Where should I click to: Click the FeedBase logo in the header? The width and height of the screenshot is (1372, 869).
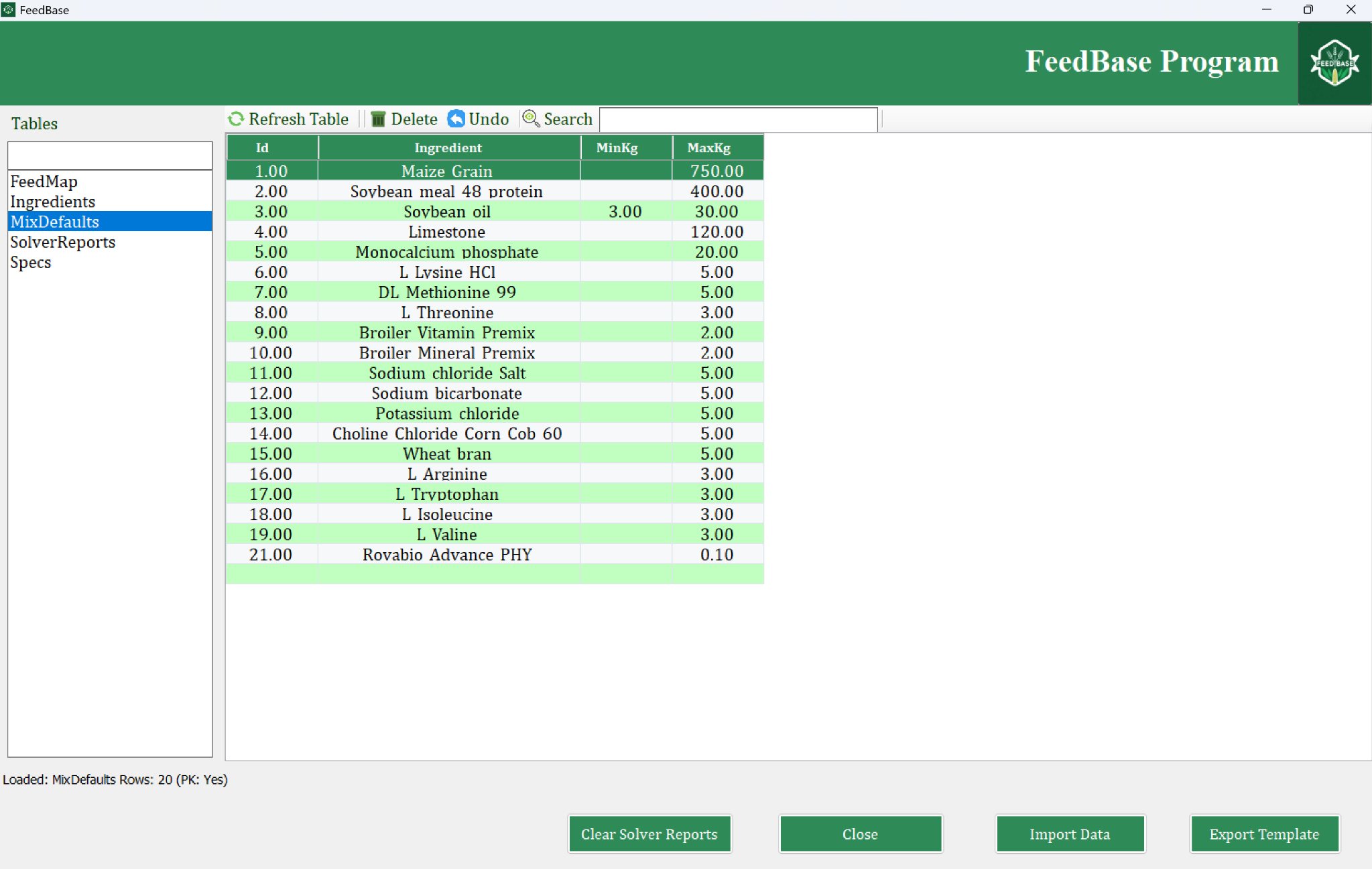[1334, 63]
